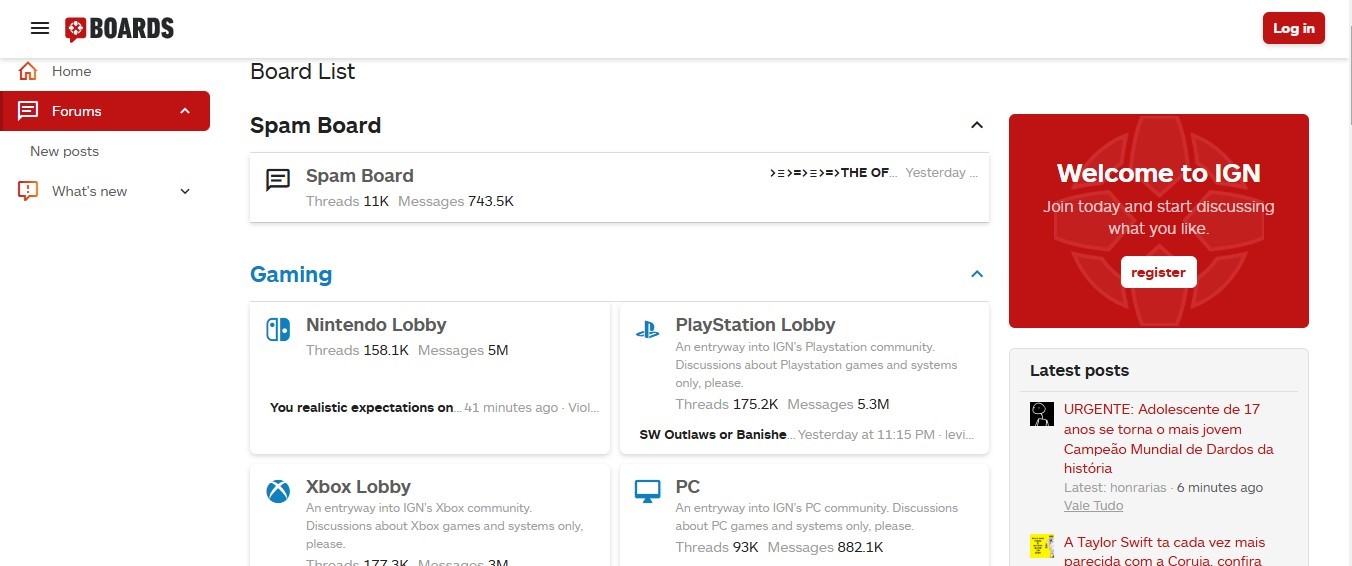Open thread 'SW Outlaws or Banishe...'

click(716, 435)
